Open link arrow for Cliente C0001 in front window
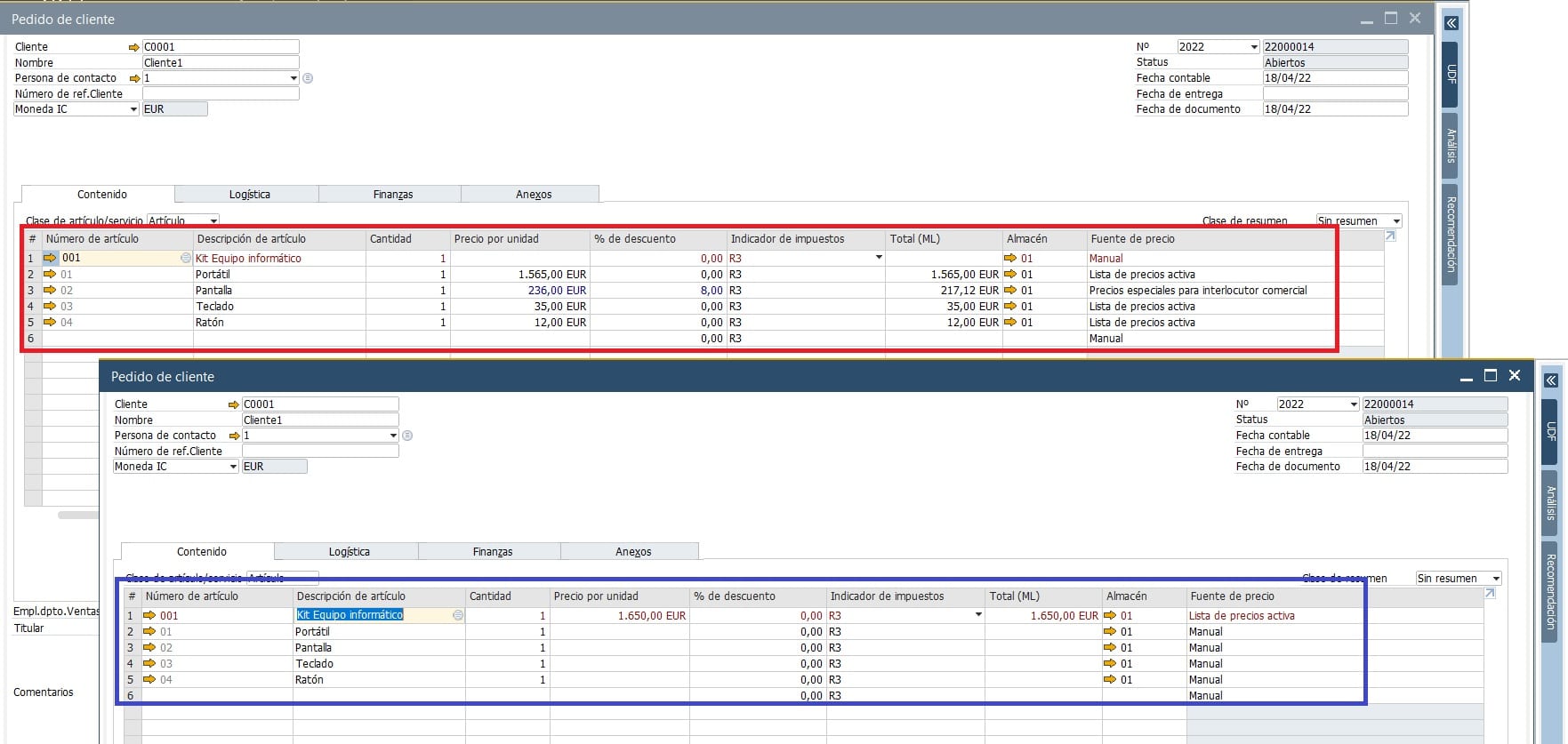The width and height of the screenshot is (1568, 744). 234,404
